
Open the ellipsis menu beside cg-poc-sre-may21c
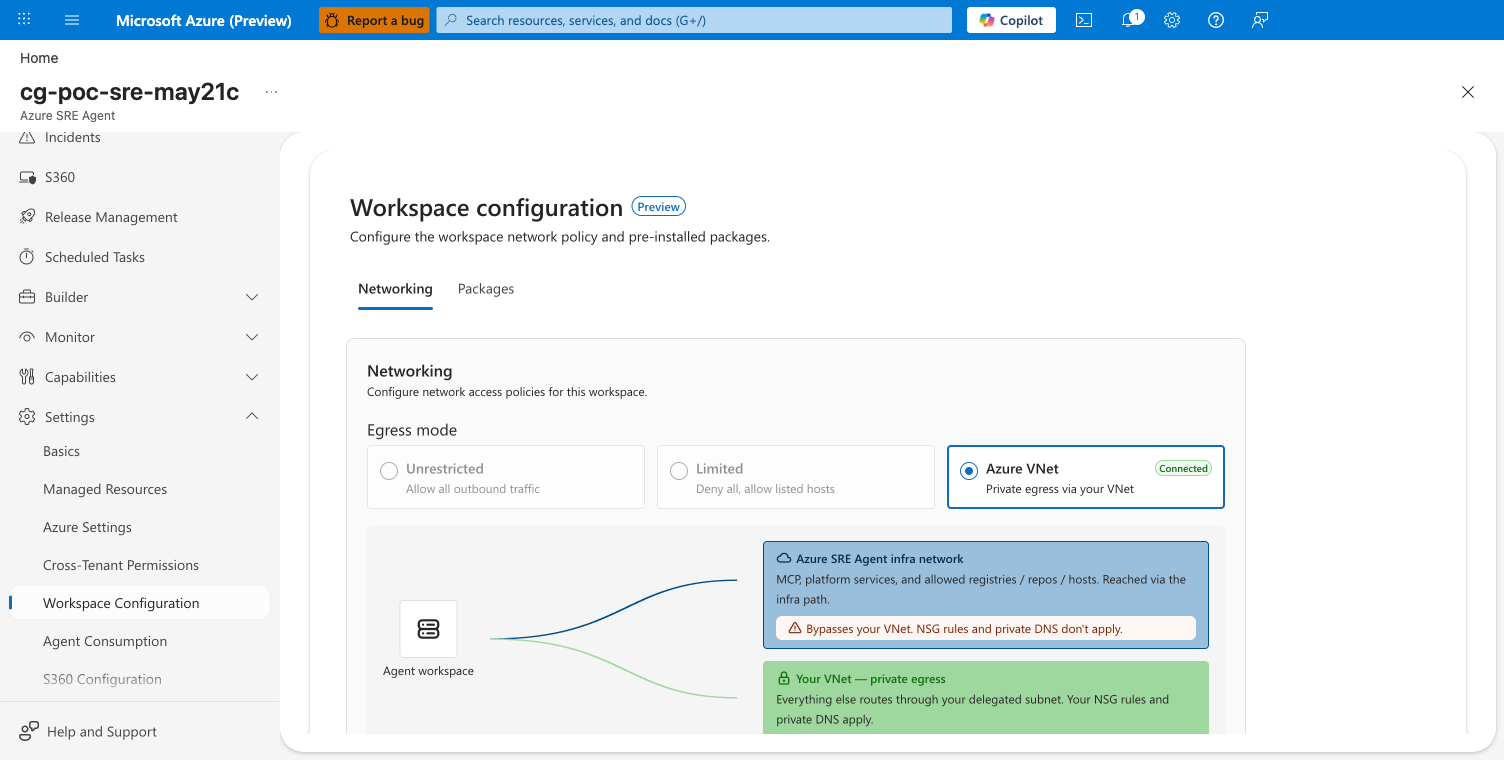coord(271,92)
